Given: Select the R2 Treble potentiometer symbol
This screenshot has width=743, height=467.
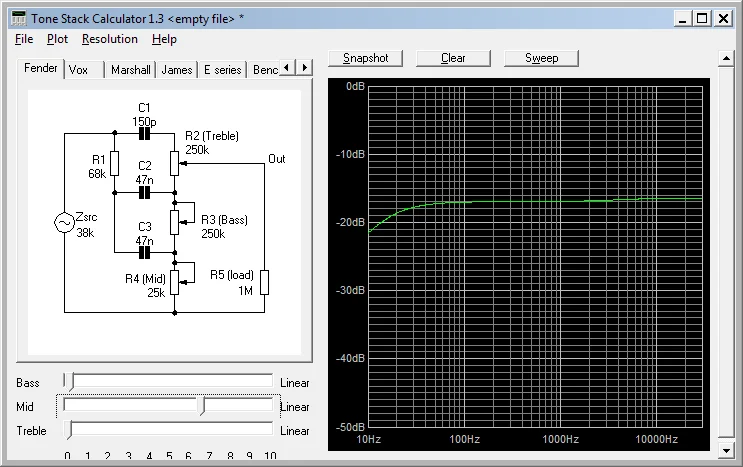Looking at the screenshot, I should 175,162.
